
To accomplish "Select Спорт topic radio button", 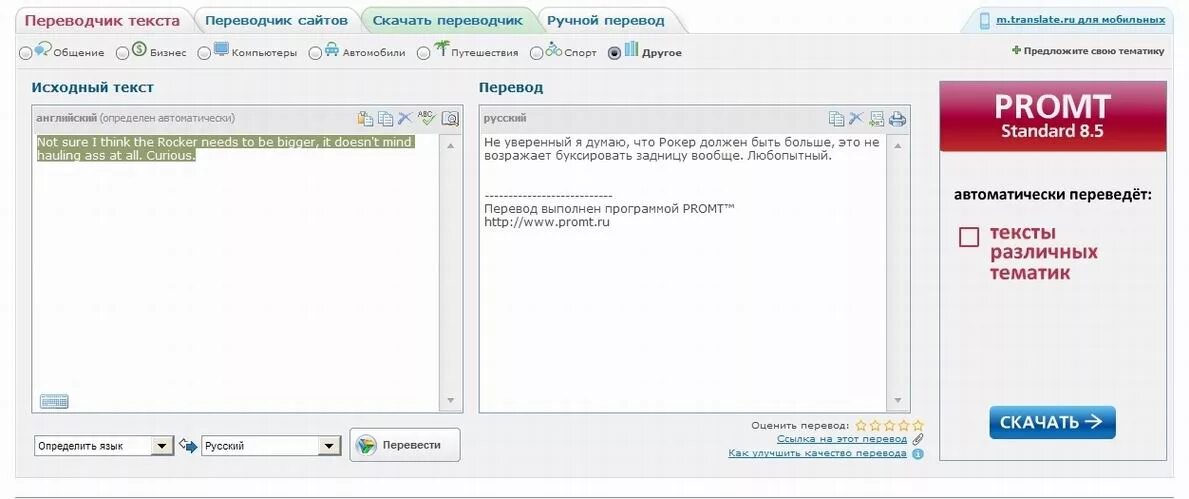I will click(536, 53).
